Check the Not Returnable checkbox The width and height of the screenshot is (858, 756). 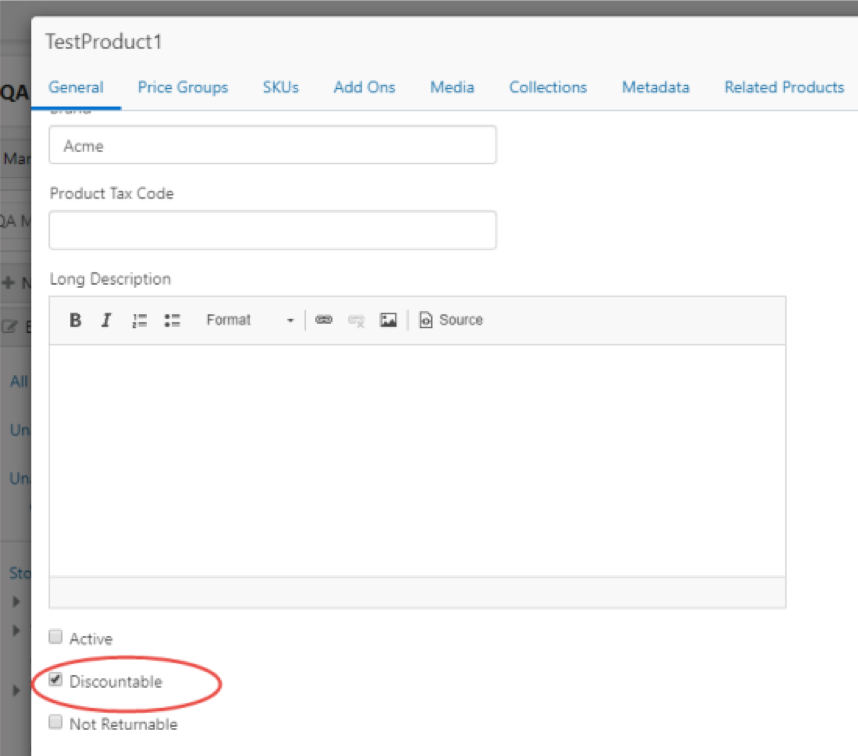(56, 722)
